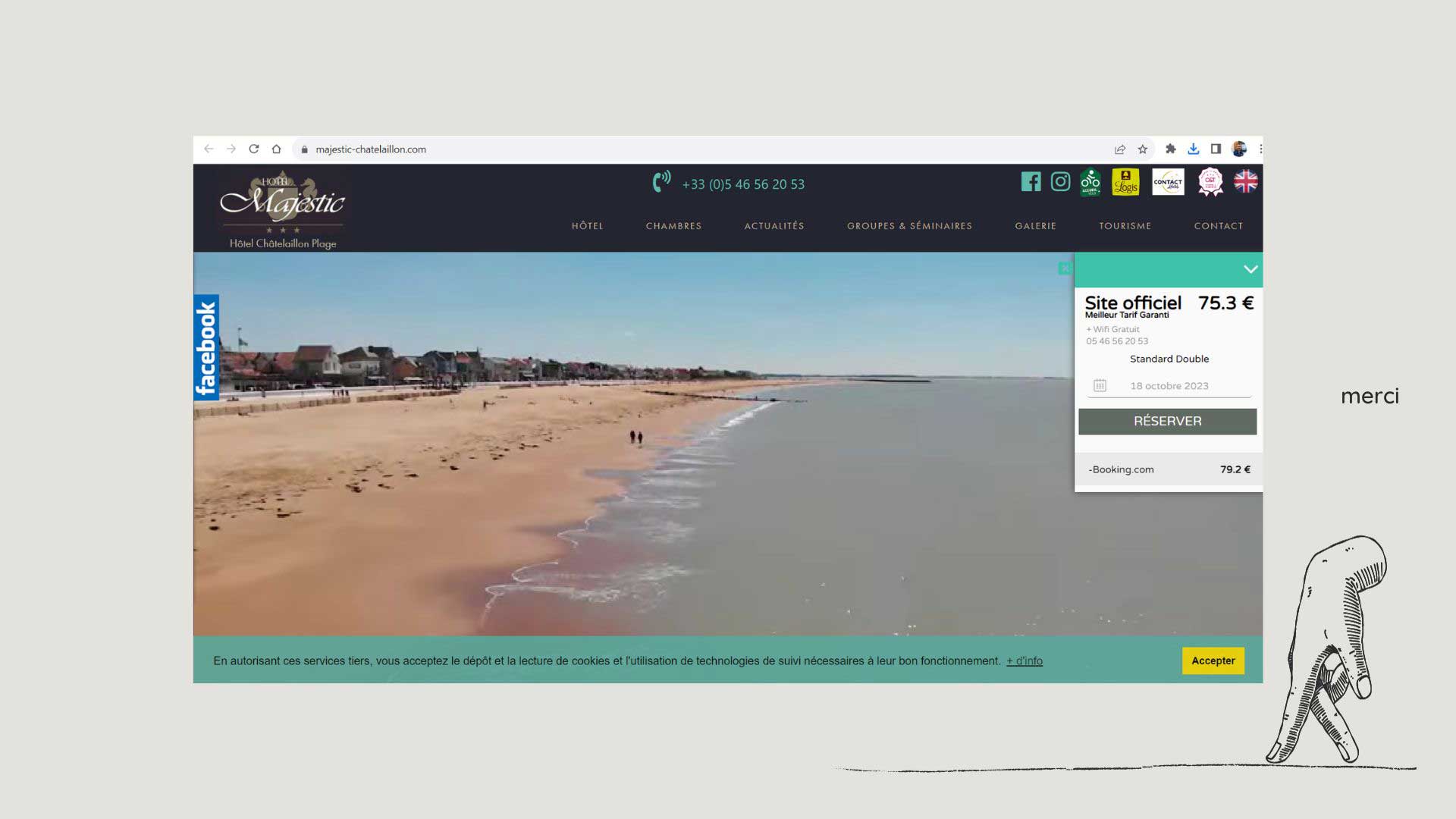Click the contact/envelope icon in header

pos(1167,182)
